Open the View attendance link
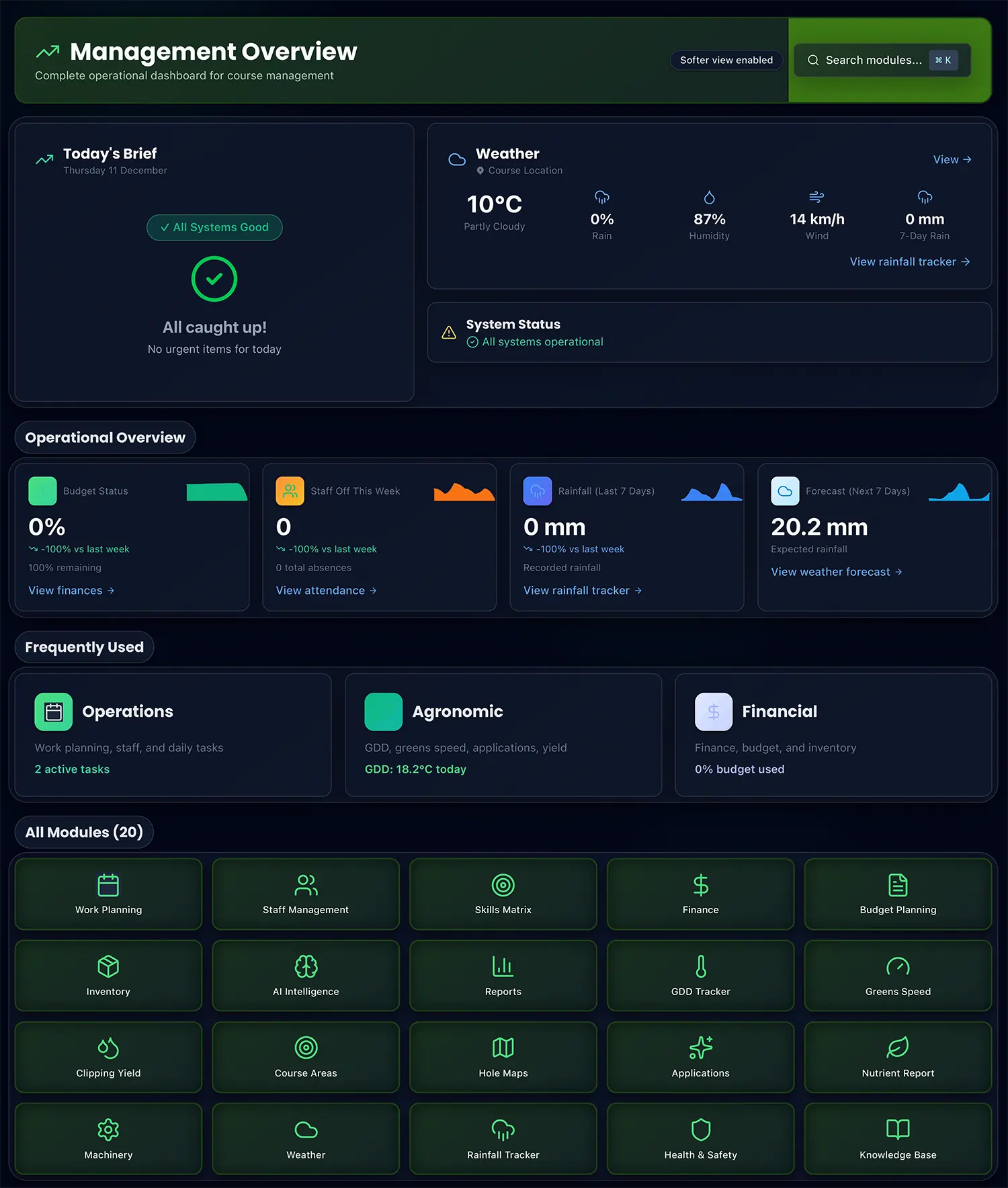1008x1188 pixels. pyautogui.click(x=326, y=591)
